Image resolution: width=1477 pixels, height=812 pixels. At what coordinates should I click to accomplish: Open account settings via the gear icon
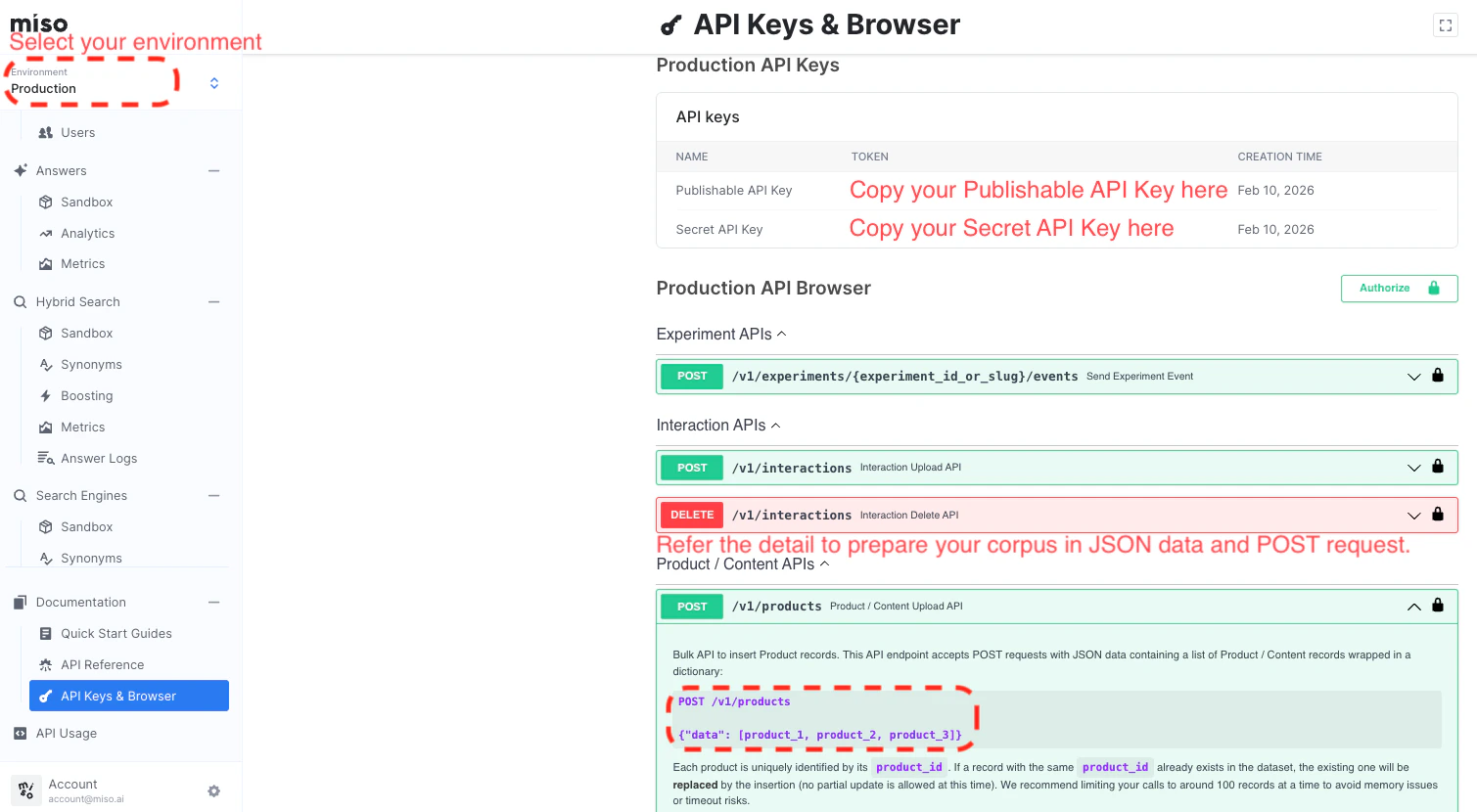point(213,791)
